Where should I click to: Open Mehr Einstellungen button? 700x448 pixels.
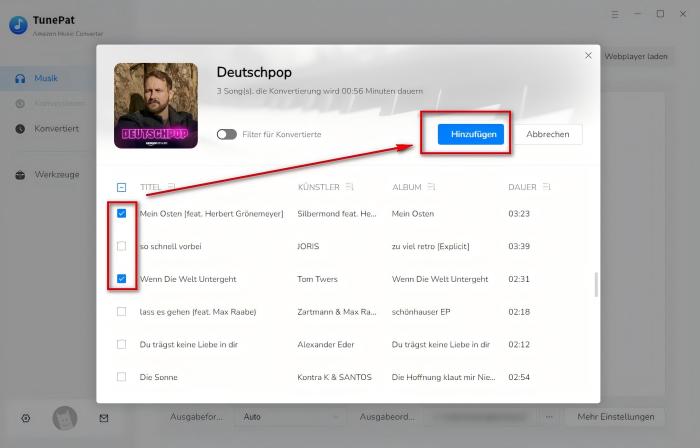(616, 417)
